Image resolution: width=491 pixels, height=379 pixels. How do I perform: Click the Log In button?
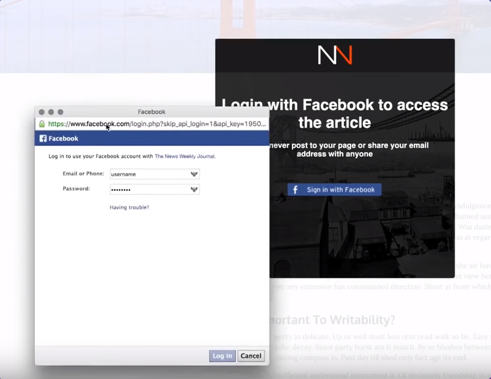222,356
